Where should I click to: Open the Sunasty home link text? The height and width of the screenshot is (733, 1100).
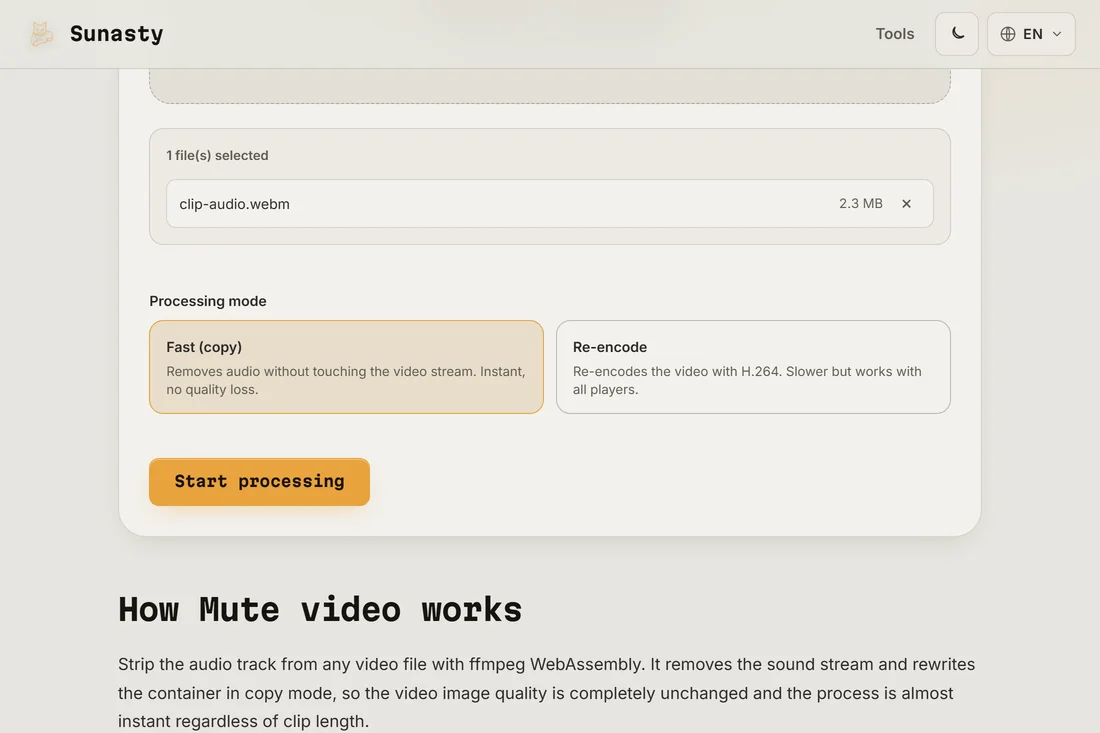[116, 34]
